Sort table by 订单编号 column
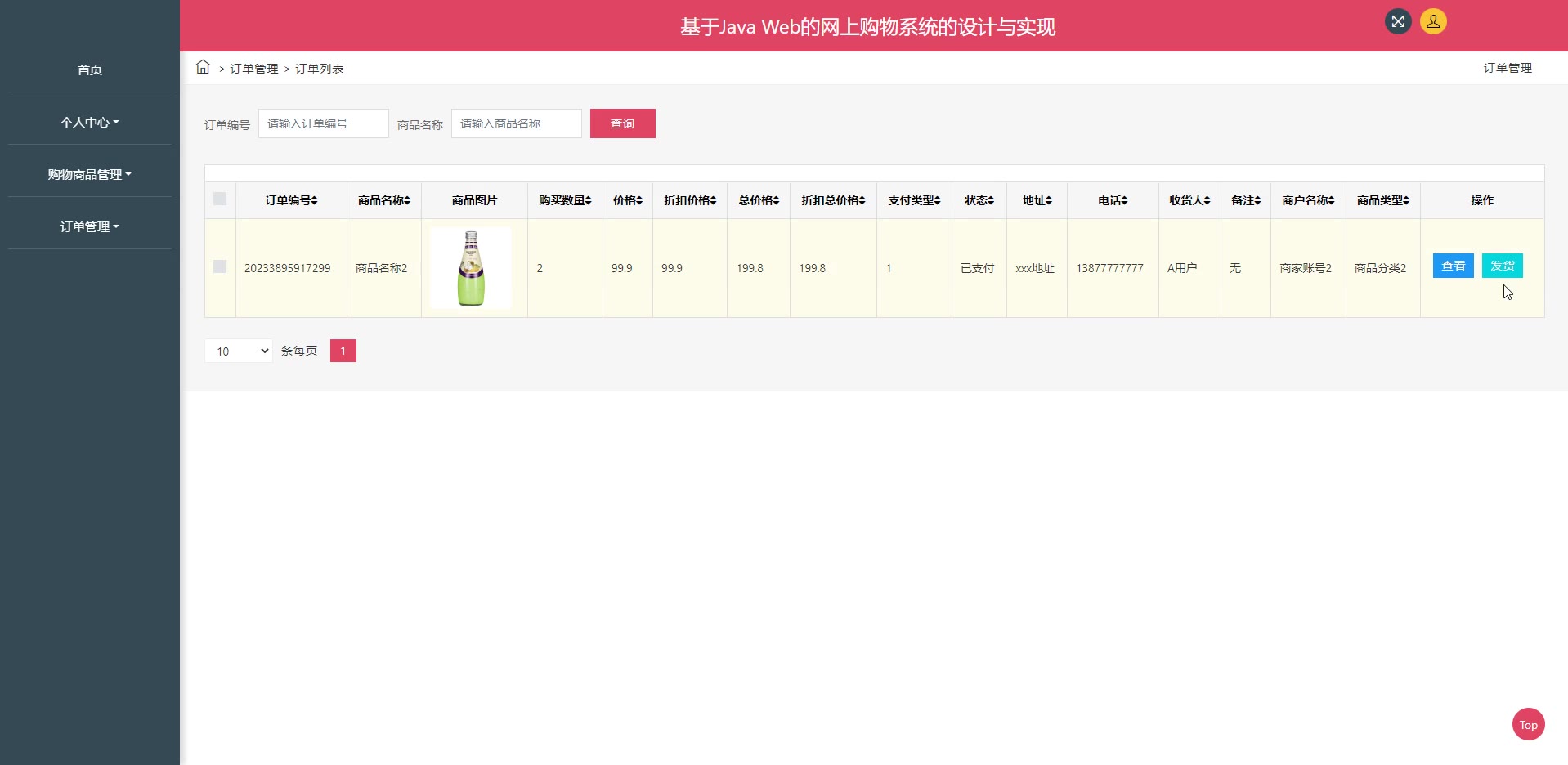Image resolution: width=1568 pixels, height=765 pixels. tap(291, 200)
